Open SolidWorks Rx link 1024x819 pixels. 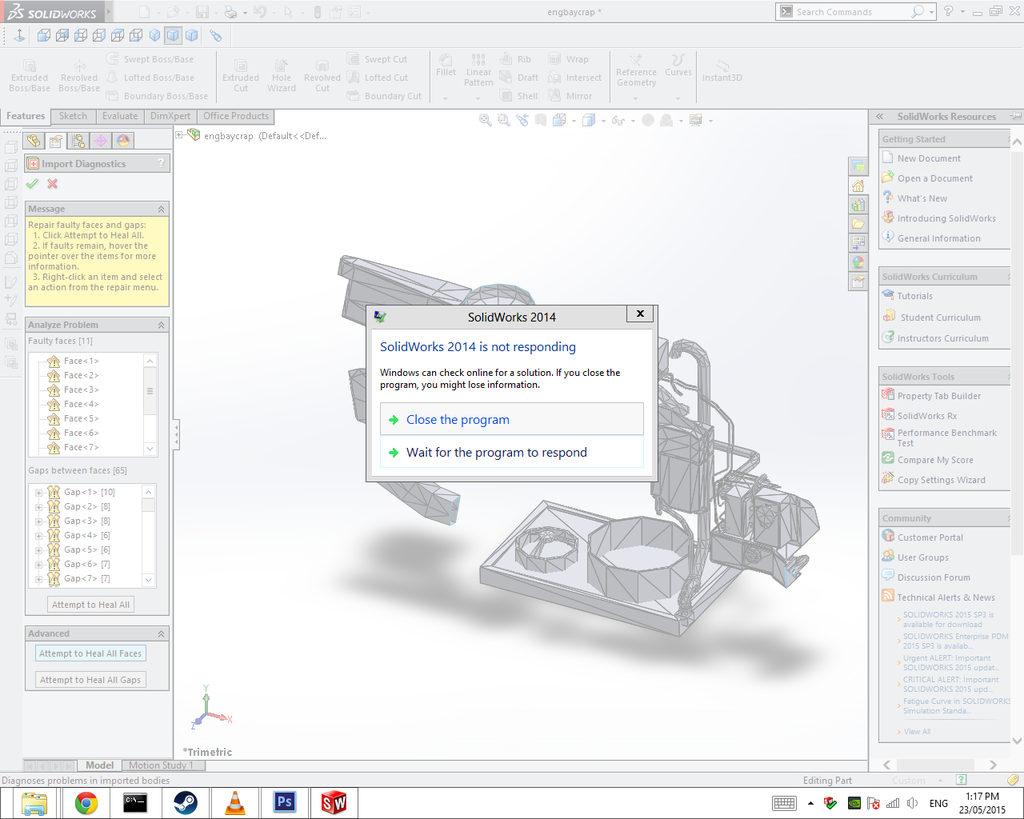pos(919,415)
